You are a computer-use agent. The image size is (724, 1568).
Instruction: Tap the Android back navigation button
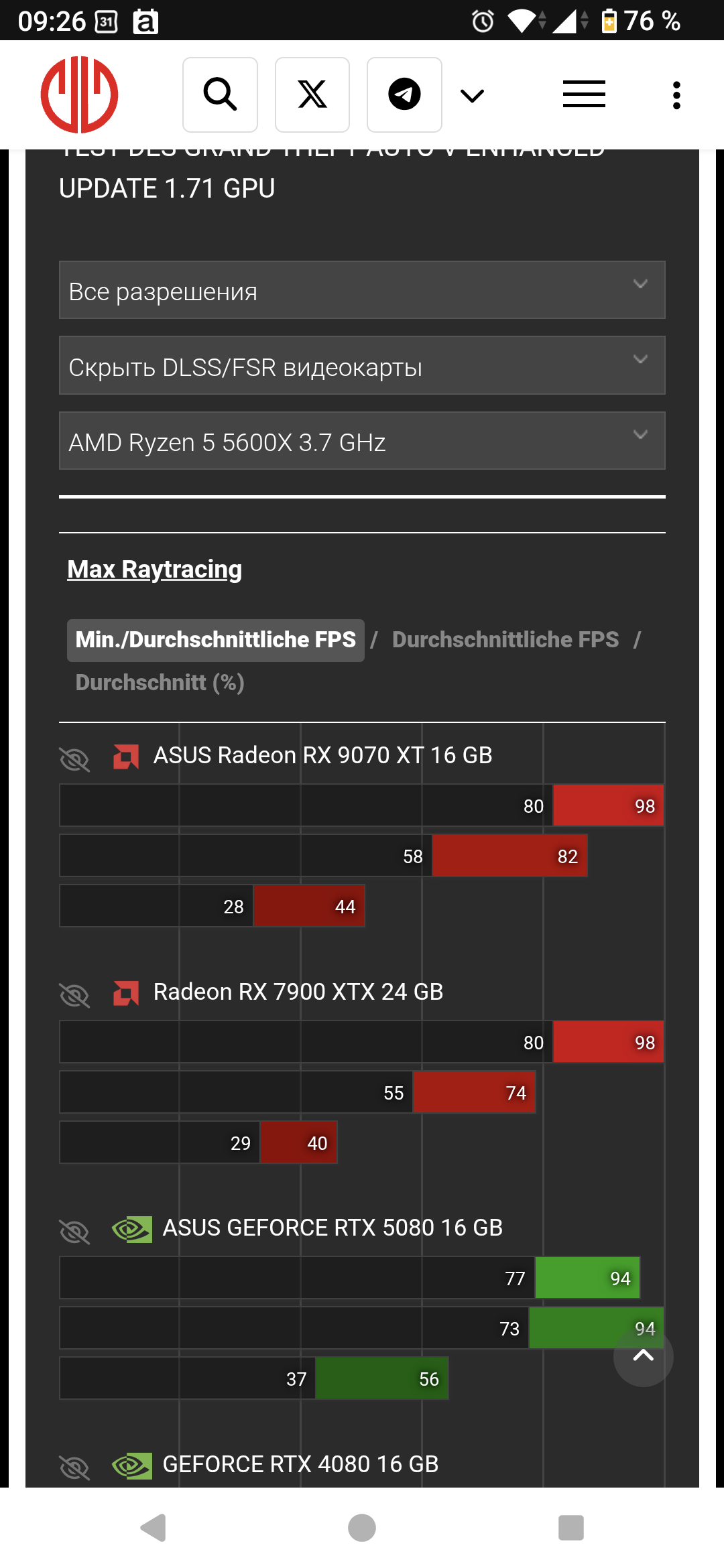[154, 1528]
